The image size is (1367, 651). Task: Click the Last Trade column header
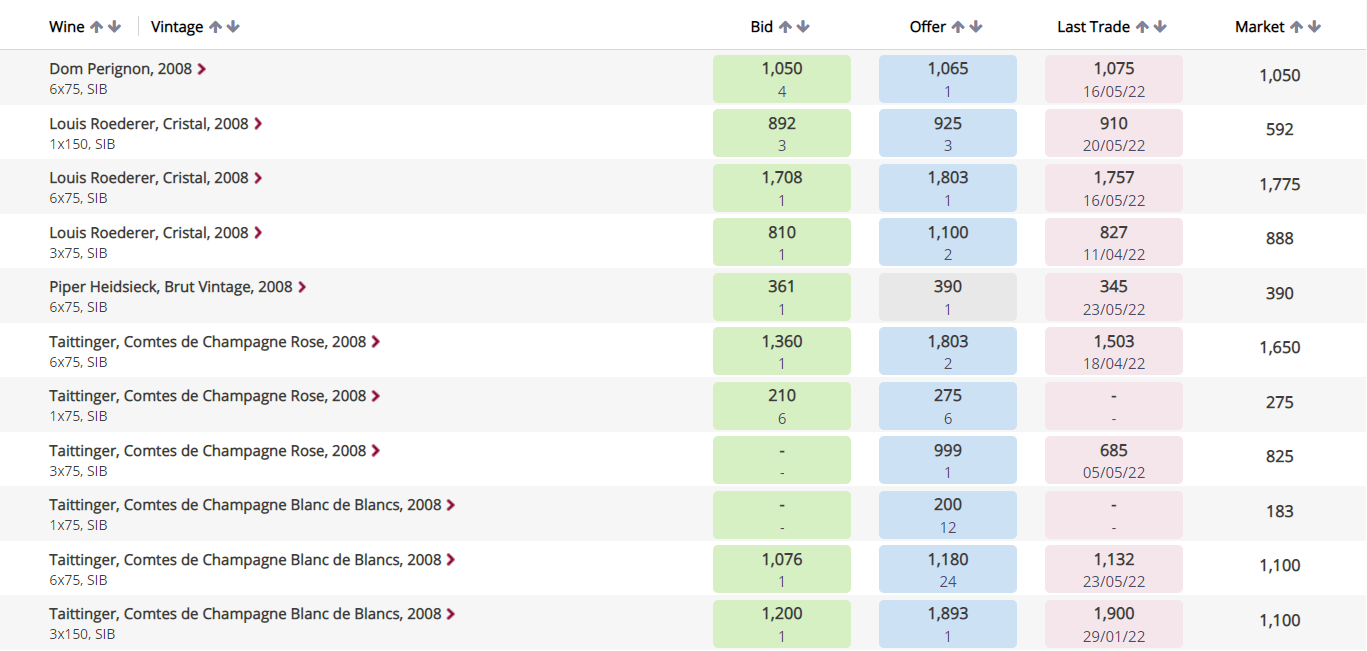click(x=1093, y=27)
